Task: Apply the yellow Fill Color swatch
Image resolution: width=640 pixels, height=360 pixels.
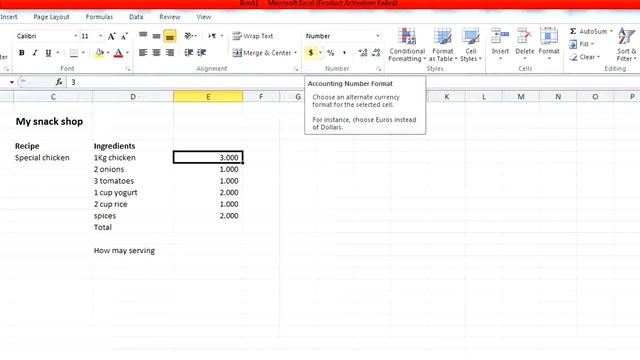Action: tap(99, 53)
